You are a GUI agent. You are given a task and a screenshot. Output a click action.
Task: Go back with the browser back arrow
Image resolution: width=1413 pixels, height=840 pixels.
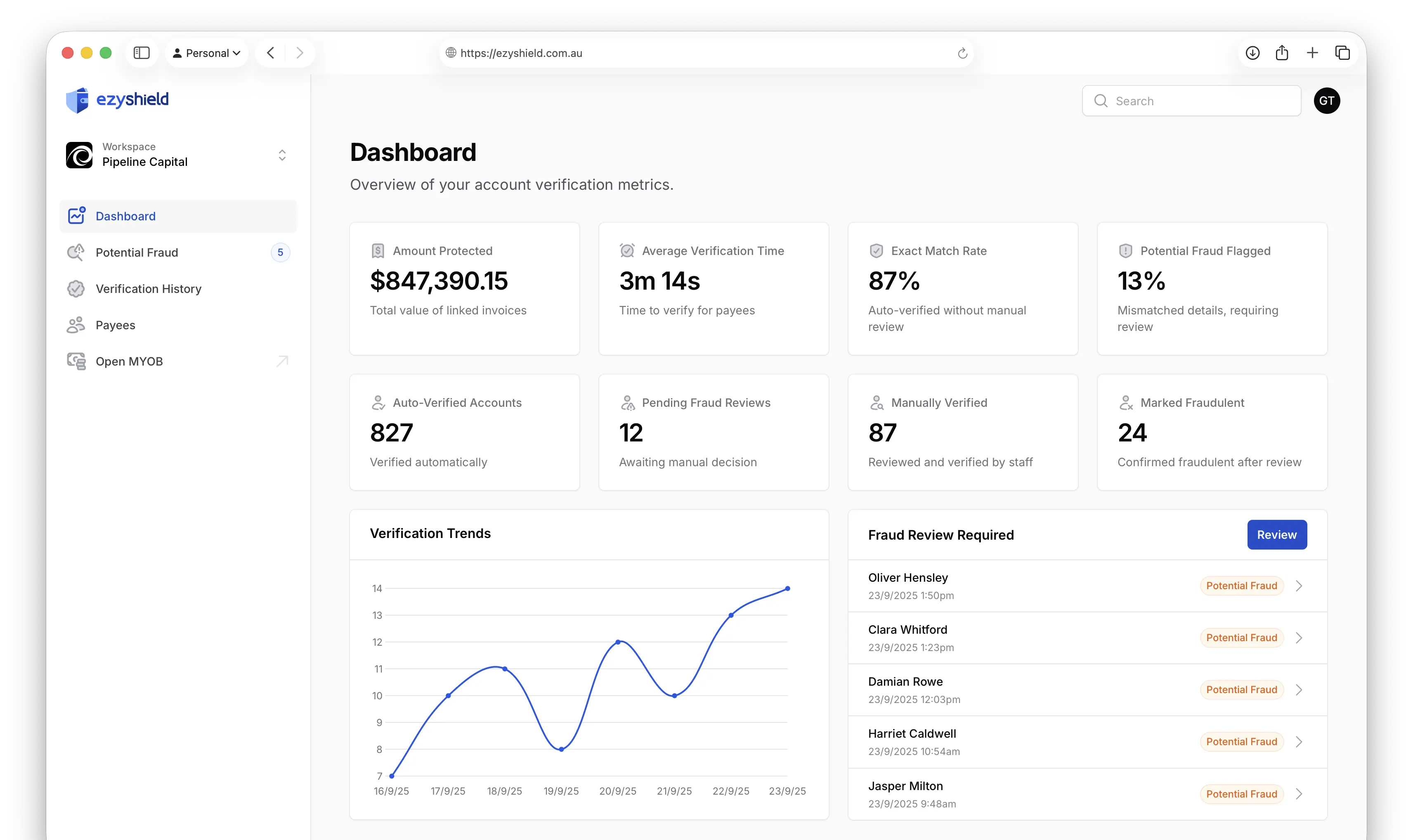[271, 53]
